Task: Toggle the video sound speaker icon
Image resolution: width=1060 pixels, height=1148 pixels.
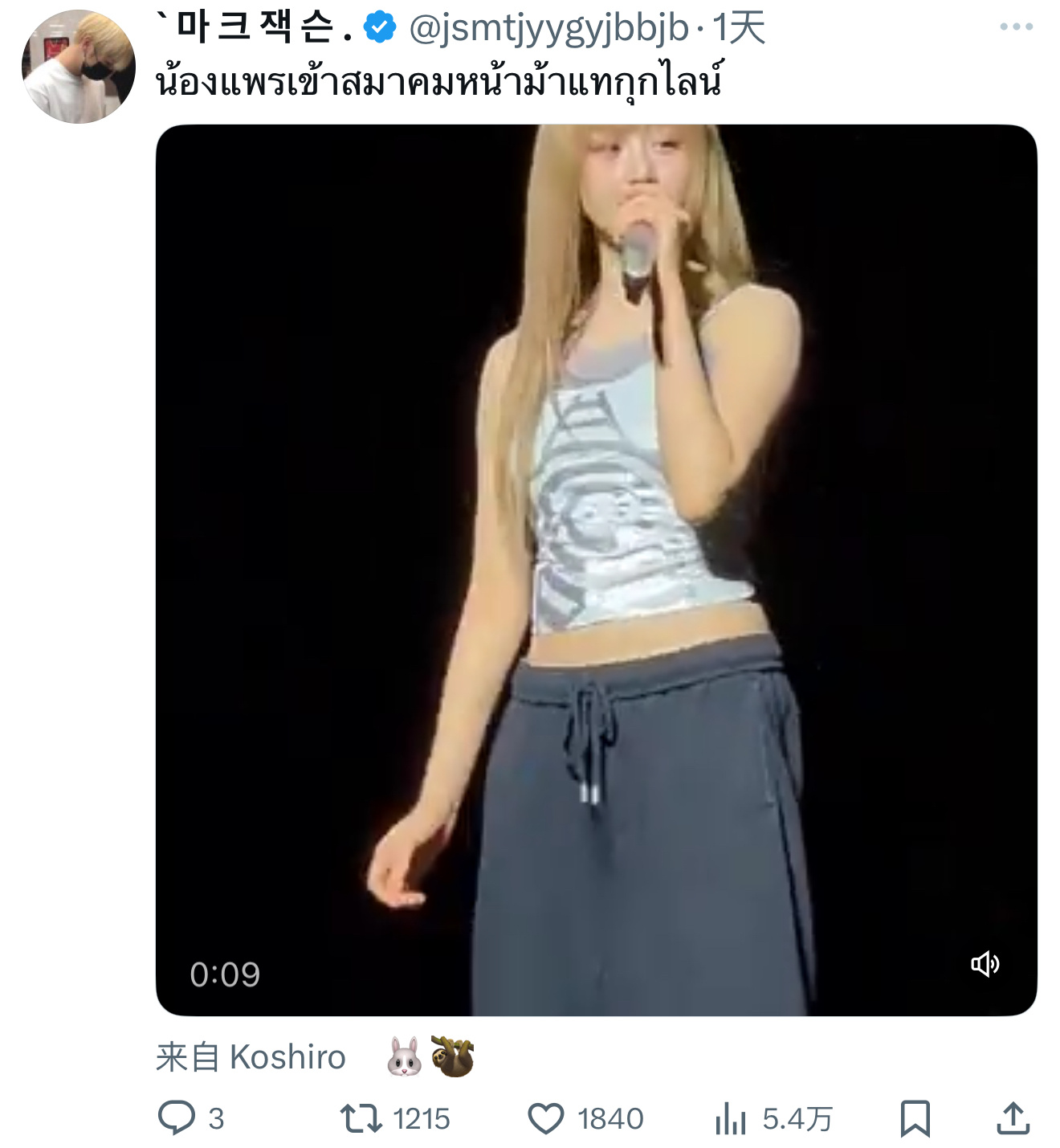Action: click(985, 963)
